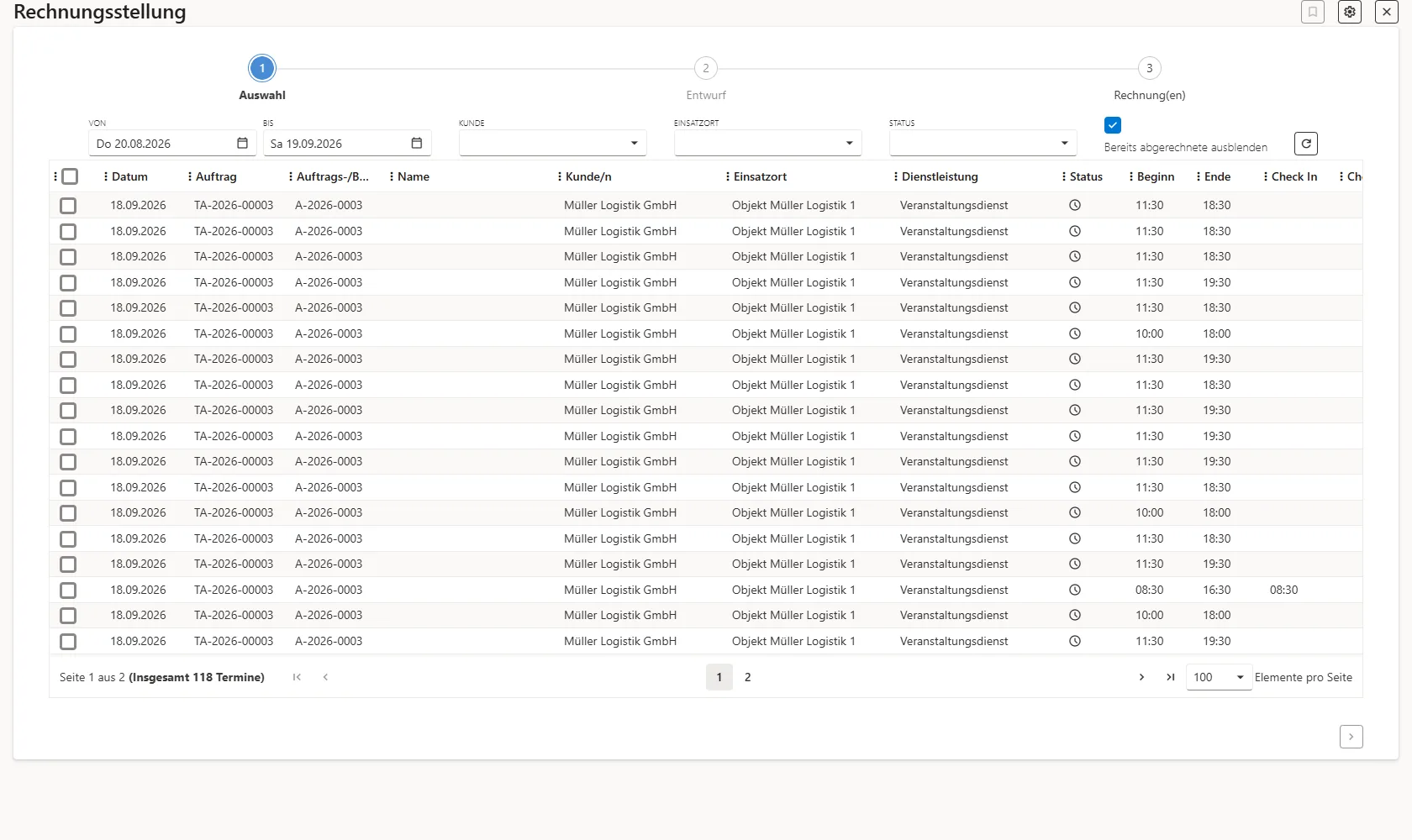The image size is (1412, 840).
Task: Select step 1 Auswahl in the wizard
Action: click(262, 68)
